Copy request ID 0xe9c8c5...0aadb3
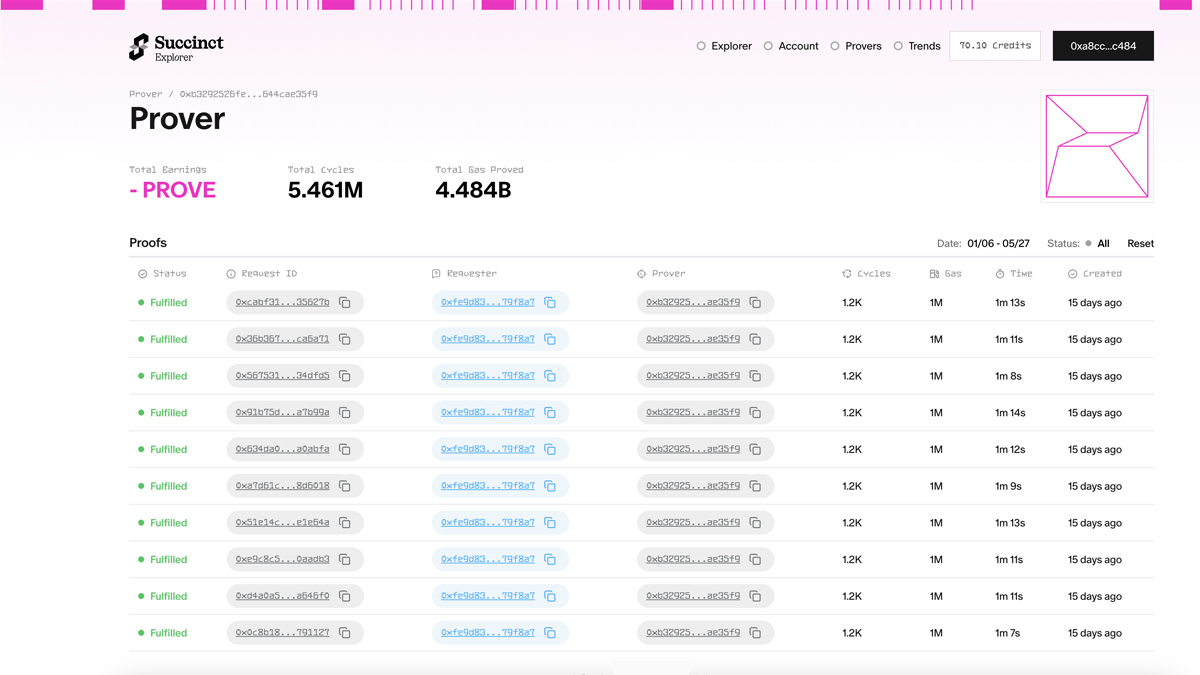The height and width of the screenshot is (675, 1200). [x=345, y=559]
